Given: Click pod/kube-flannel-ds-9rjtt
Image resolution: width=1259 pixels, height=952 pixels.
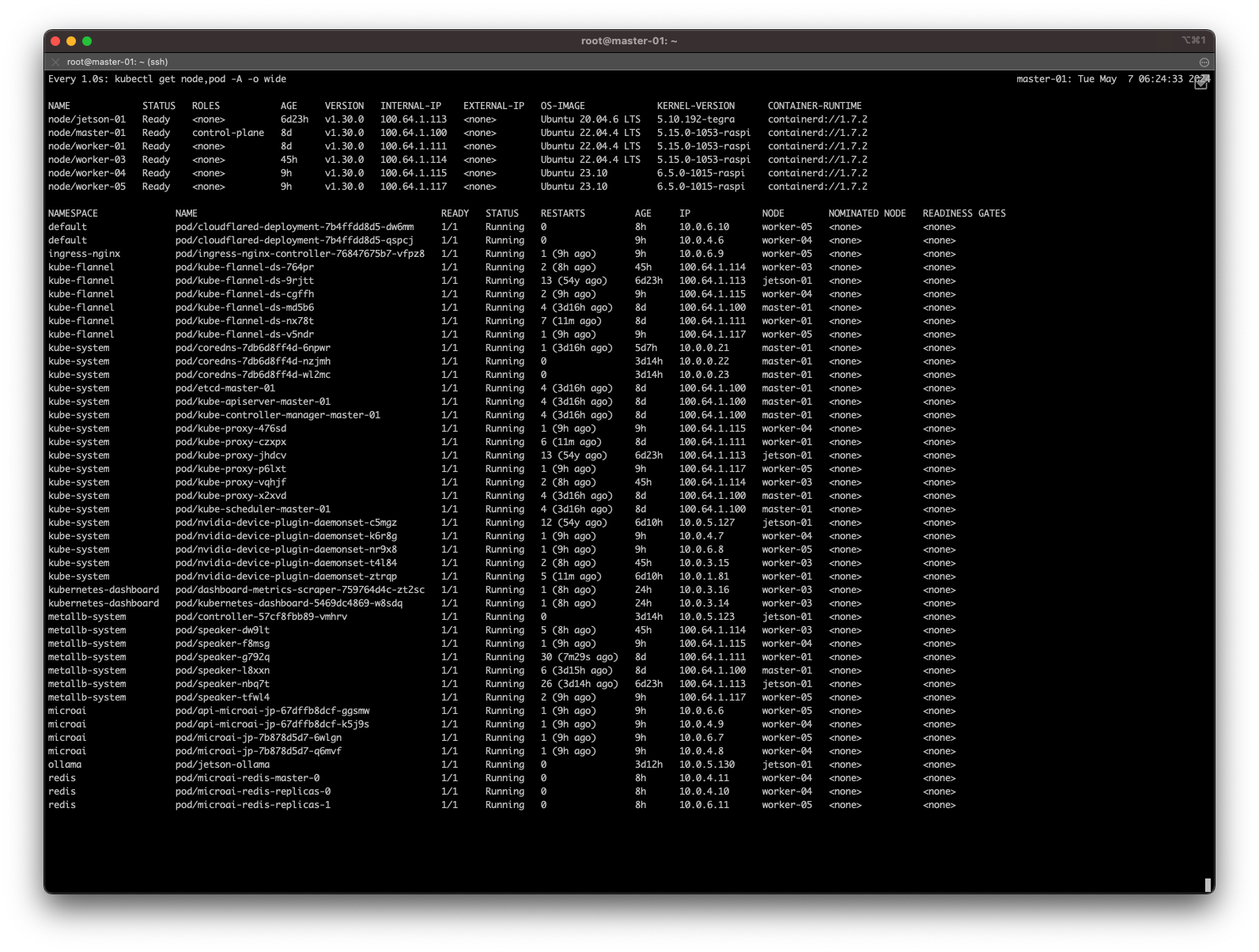Looking at the screenshot, I should (x=245, y=281).
